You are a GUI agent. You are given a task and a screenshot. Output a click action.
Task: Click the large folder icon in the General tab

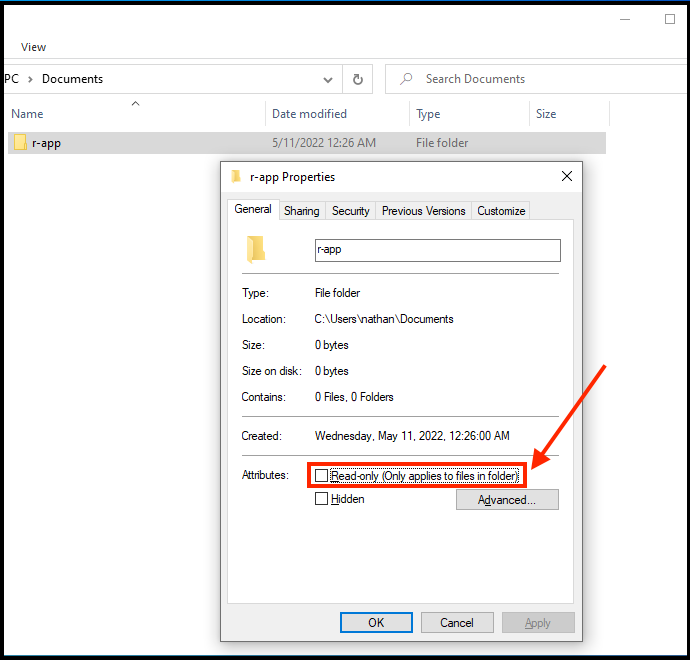pos(256,249)
